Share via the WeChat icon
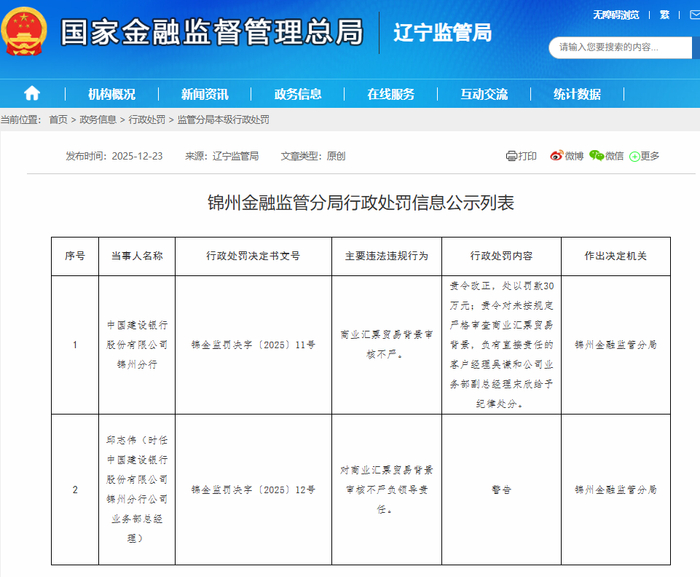Viewport: 700px width, 577px height. [x=596, y=155]
